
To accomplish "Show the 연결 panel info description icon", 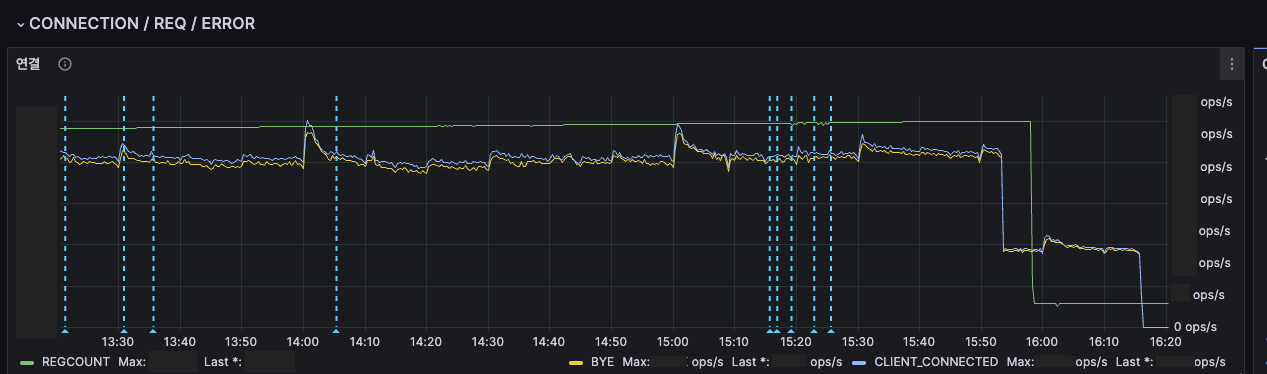I will (65, 64).
